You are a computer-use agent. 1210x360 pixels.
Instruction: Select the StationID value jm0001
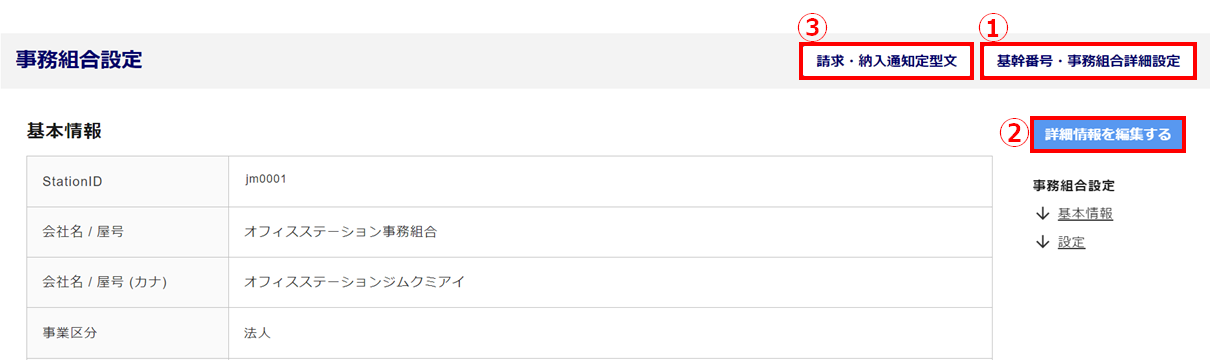point(266,179)
